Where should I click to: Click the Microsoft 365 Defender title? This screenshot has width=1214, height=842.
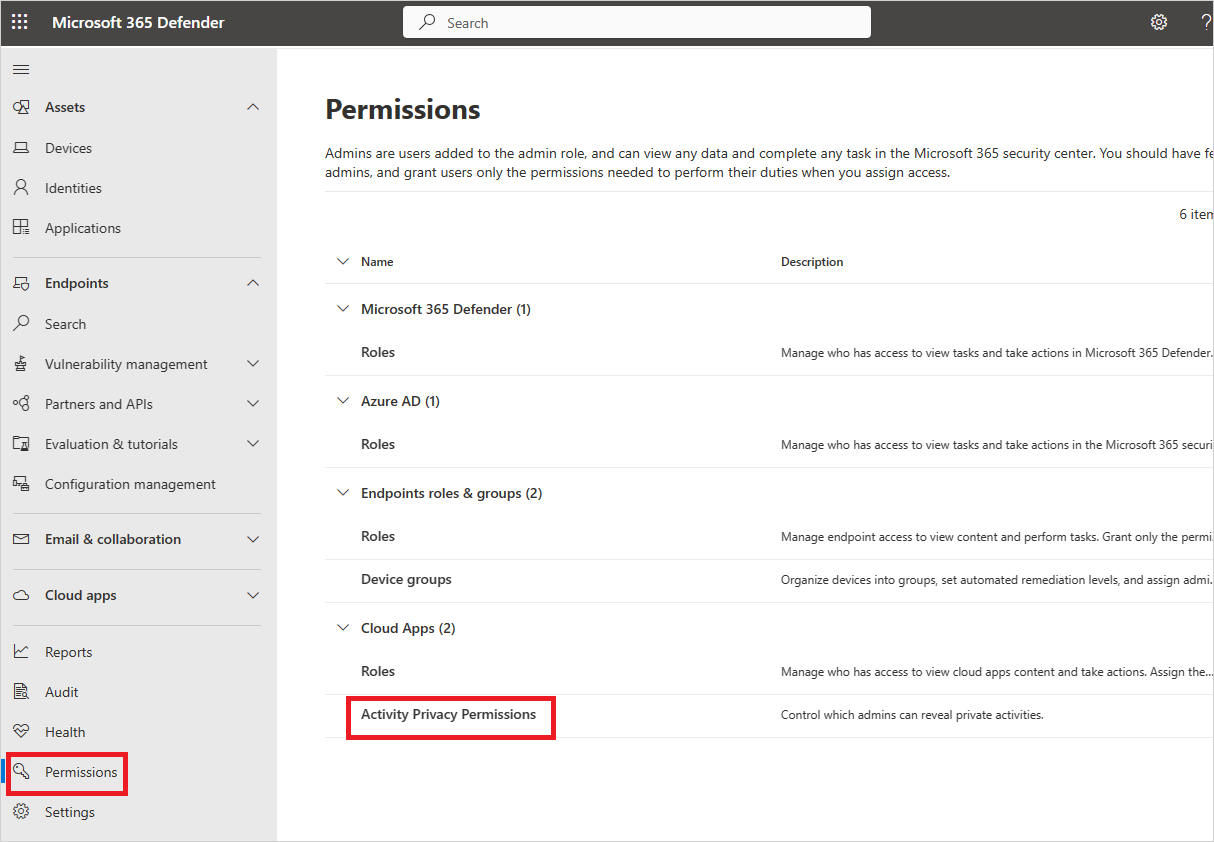click(x=138, y=22)
